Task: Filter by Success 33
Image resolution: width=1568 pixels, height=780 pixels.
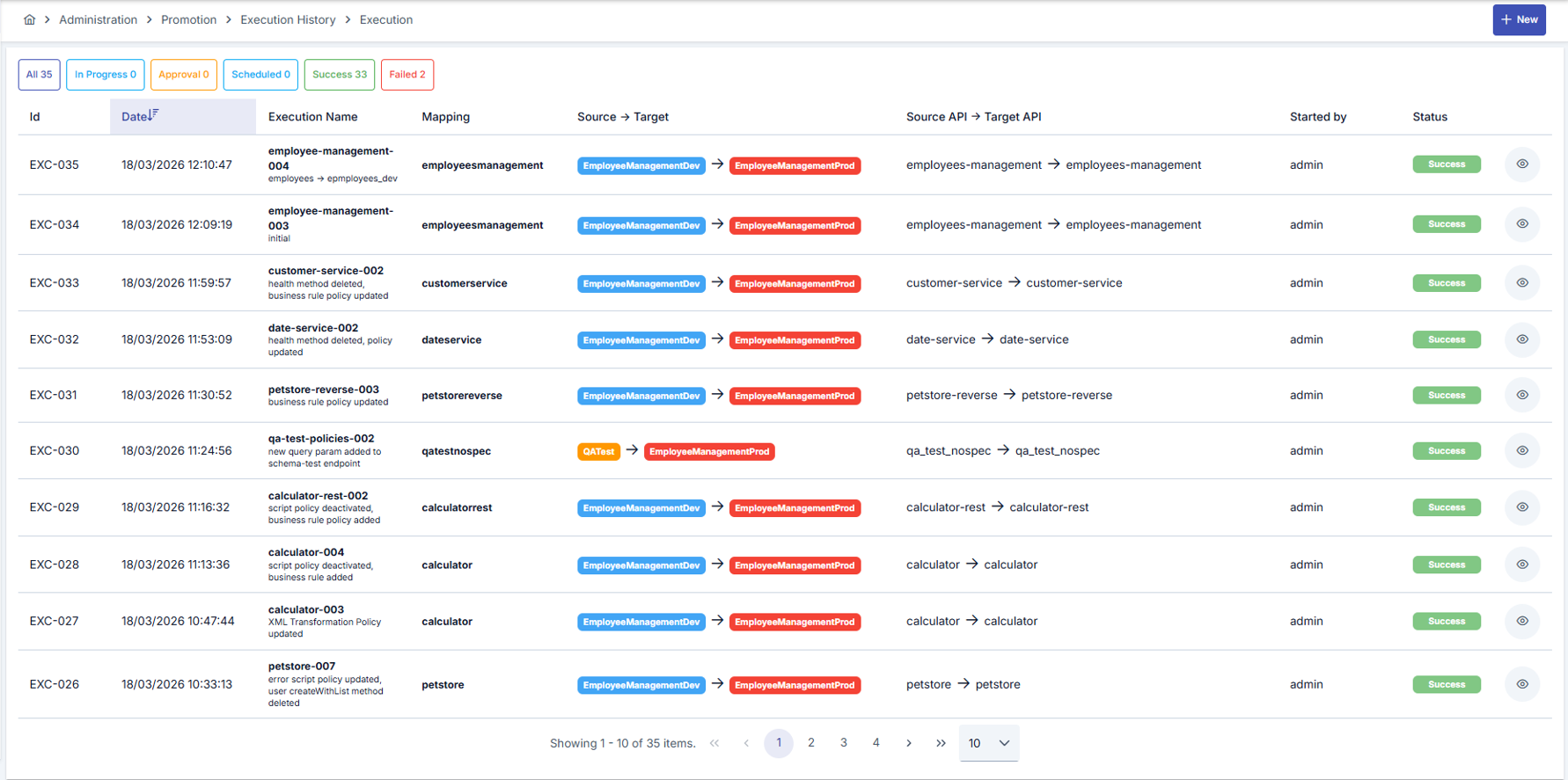Action: click(x=340, y=75)
